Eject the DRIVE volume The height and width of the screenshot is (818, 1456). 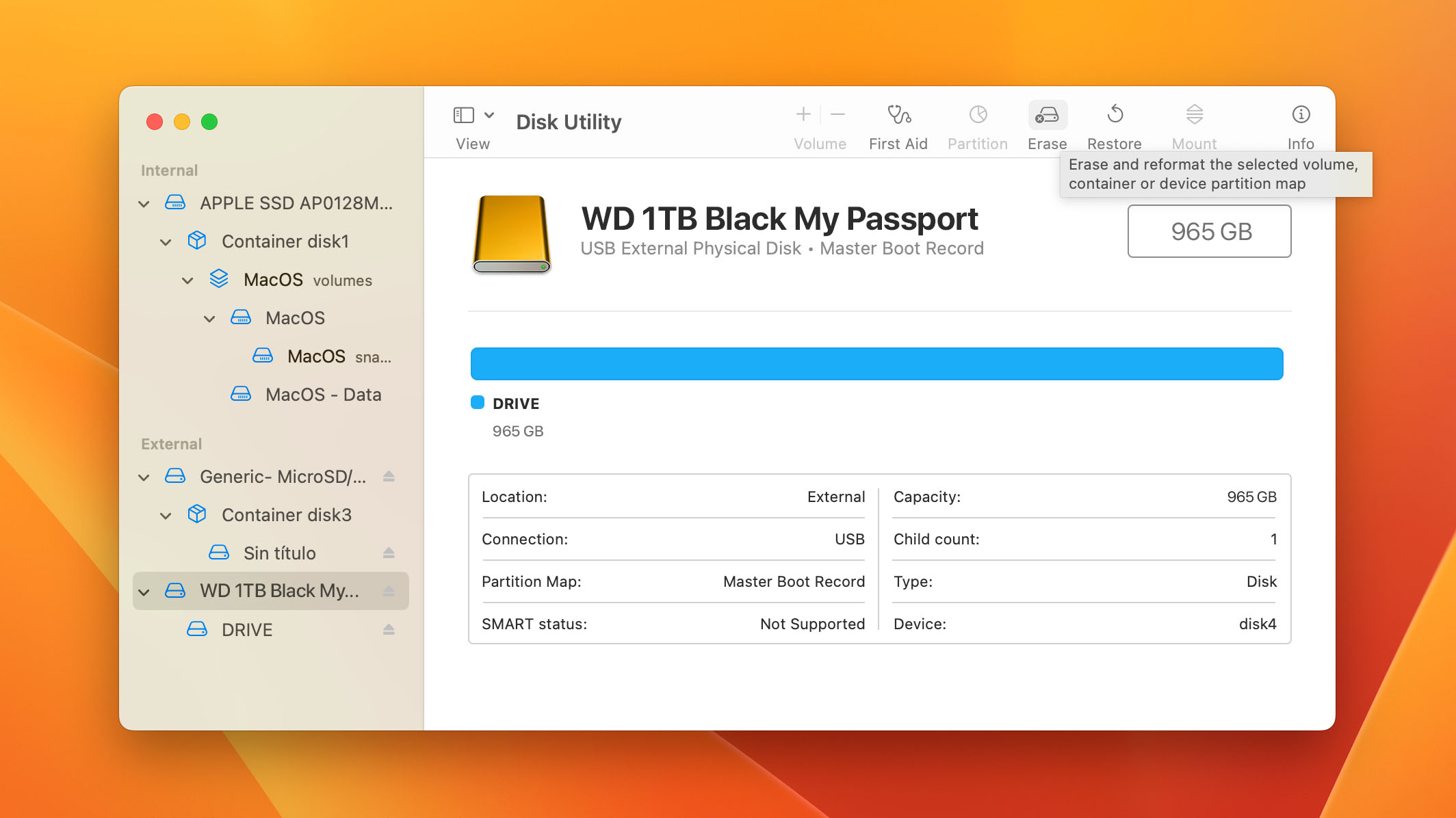click(x=389, y=630)
